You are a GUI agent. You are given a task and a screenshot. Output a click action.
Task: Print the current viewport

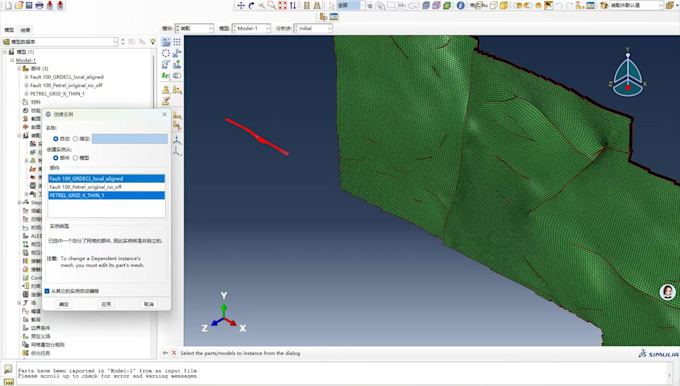pyautogui.click(x=39, y=6)
